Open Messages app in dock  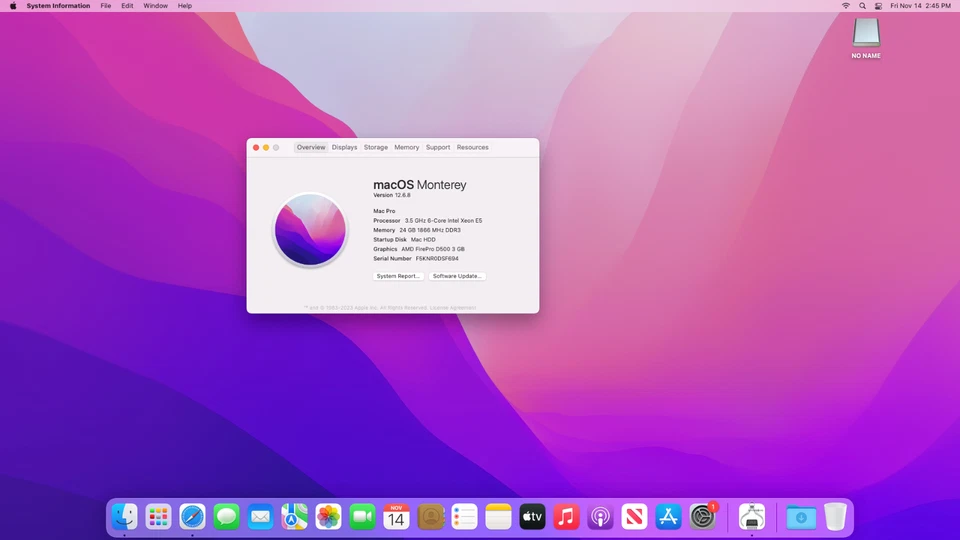[227, 517]
